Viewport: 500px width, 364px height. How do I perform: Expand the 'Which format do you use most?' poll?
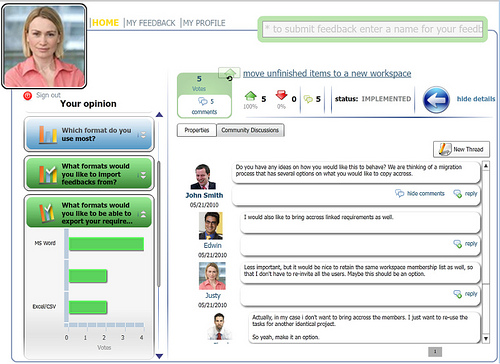143,135
